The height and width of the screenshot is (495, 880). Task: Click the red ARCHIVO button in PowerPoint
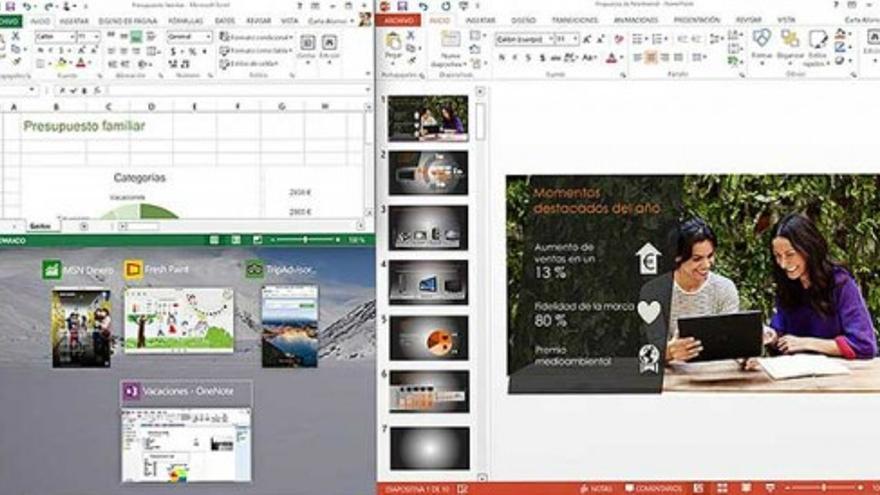pos(398,20)
